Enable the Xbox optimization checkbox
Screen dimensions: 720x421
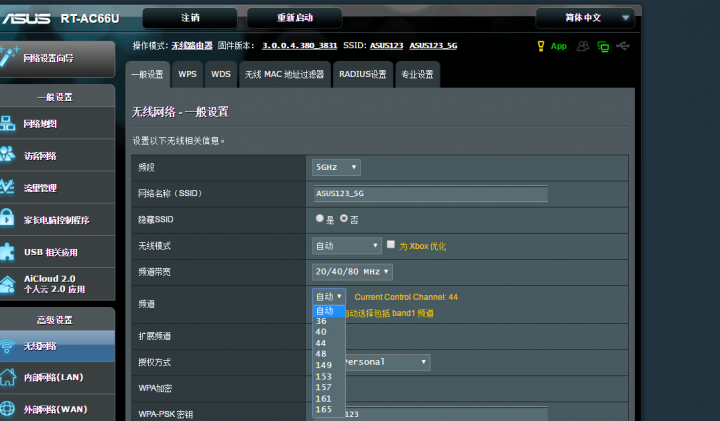coord(391,245)
